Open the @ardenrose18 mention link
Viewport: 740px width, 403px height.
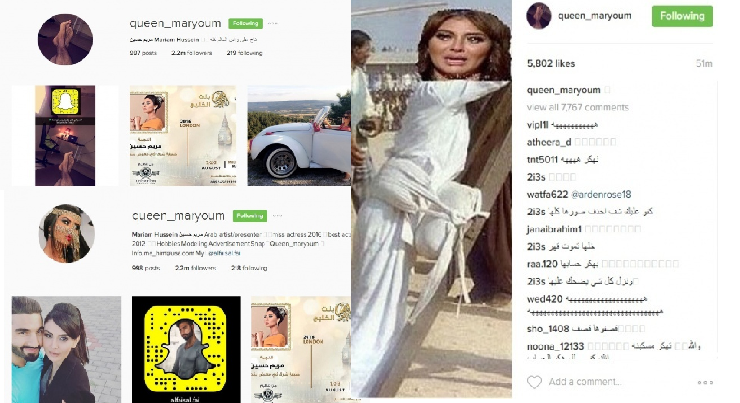click(601, 194)
